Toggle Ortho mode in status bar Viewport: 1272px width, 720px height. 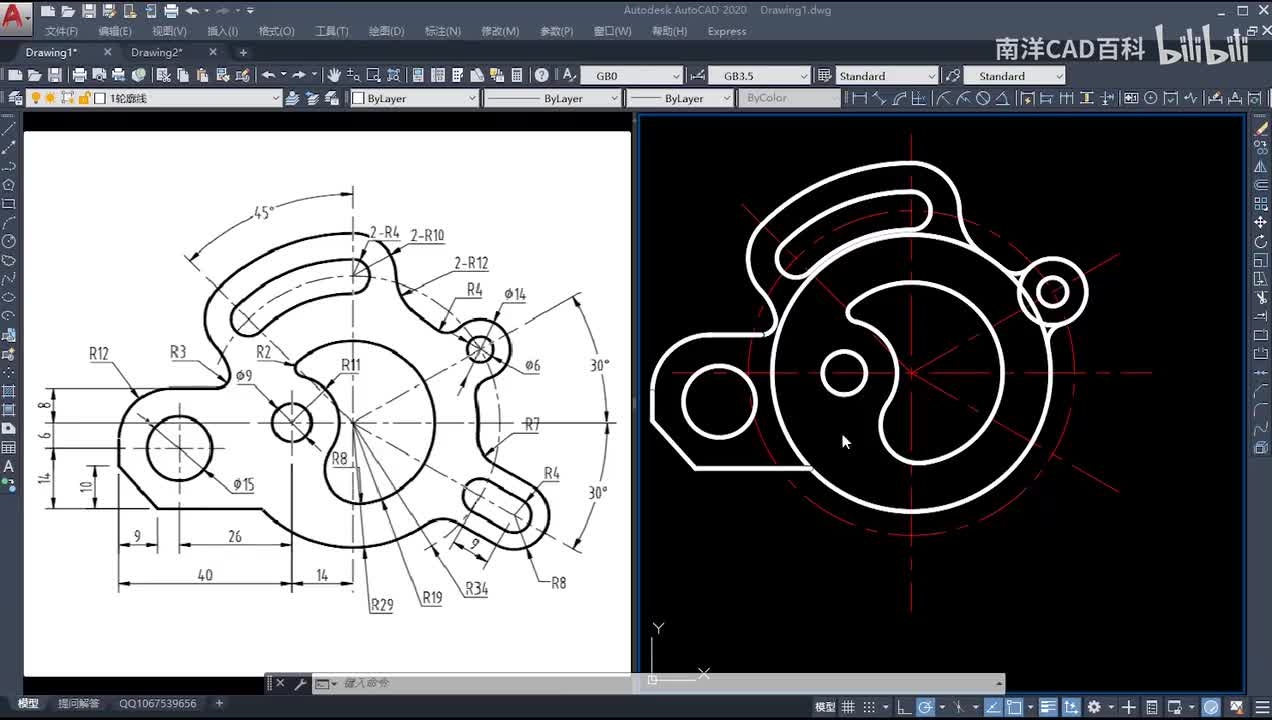click(904, 707)
